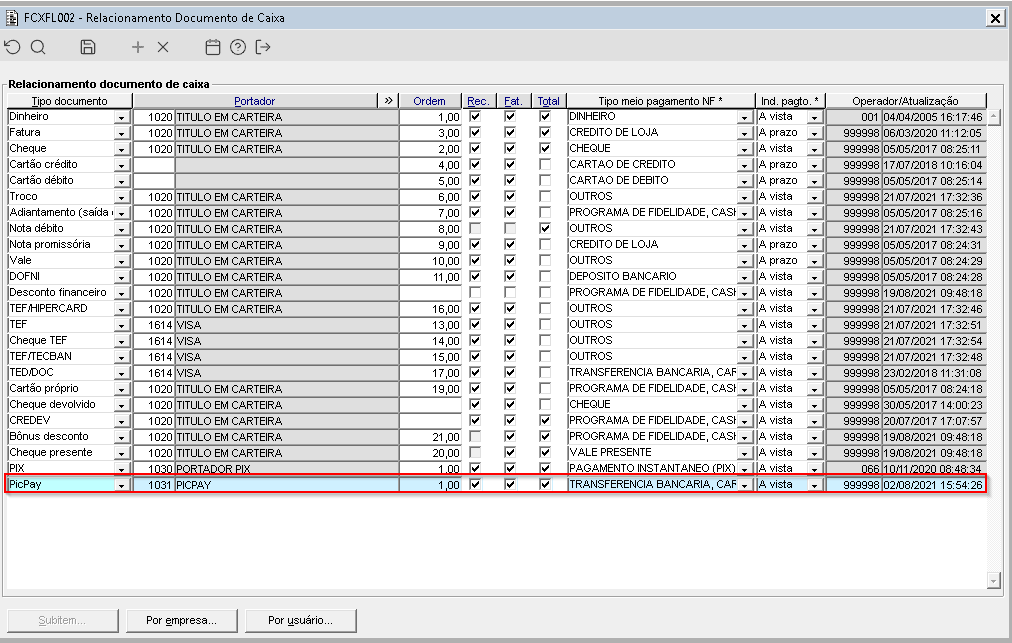The image size is (1012, 643).
Task: Toggle Fat. checkbox in PIX row
Action: click(510, 468)
